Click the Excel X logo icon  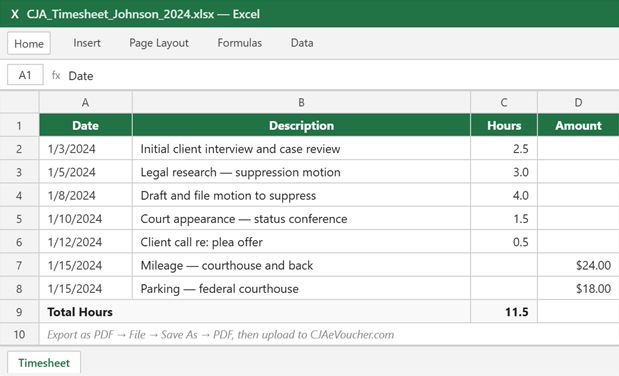click(x=15, y=14)
